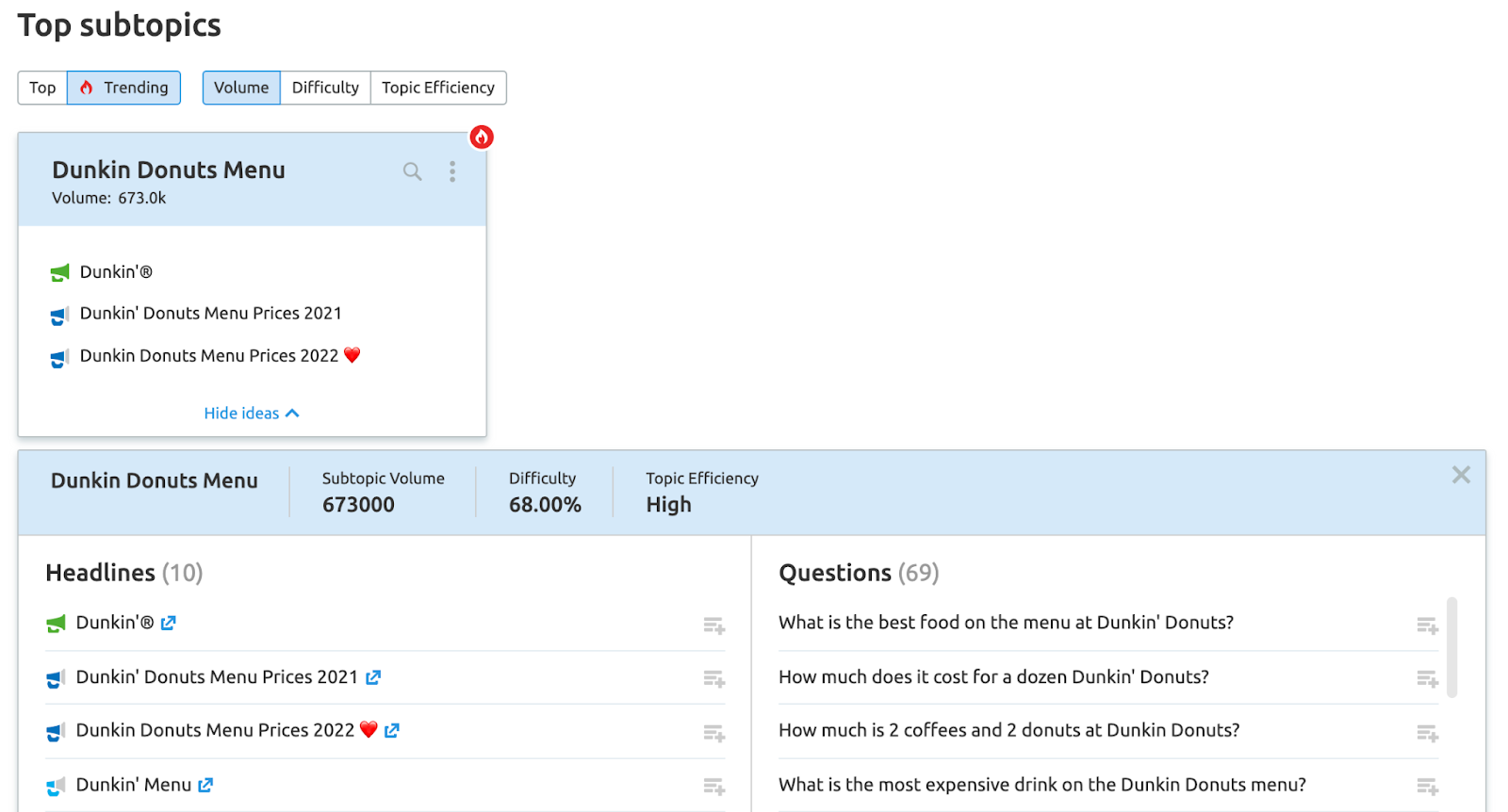Open external link for Menu Prices 2022 headline
Screen dimensions: 1508x812
coord(392,730)
